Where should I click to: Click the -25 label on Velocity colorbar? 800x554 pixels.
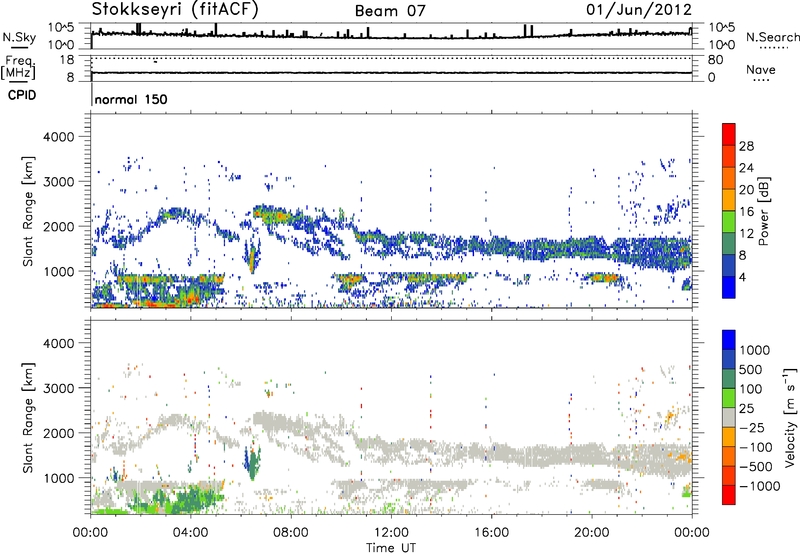(752, 428)
